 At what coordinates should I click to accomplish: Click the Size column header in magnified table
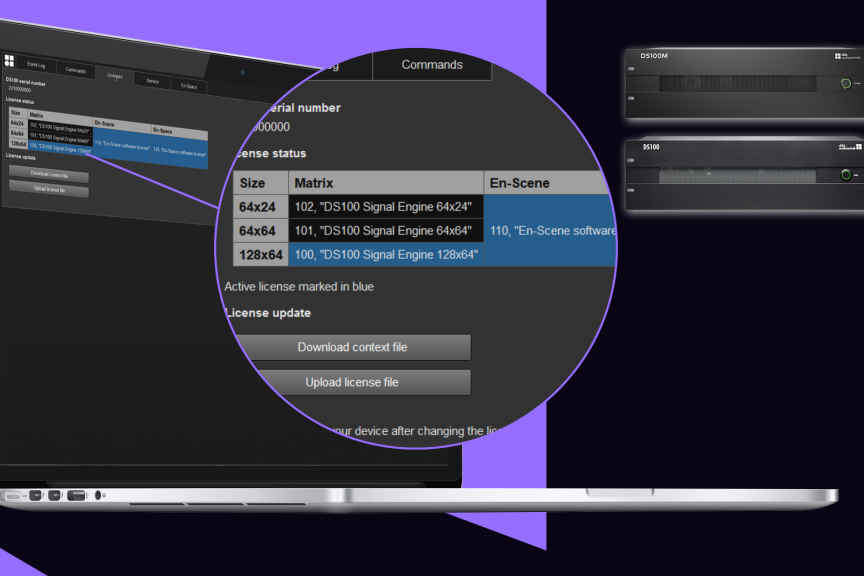pyautogui.click(x=261, y=183)
